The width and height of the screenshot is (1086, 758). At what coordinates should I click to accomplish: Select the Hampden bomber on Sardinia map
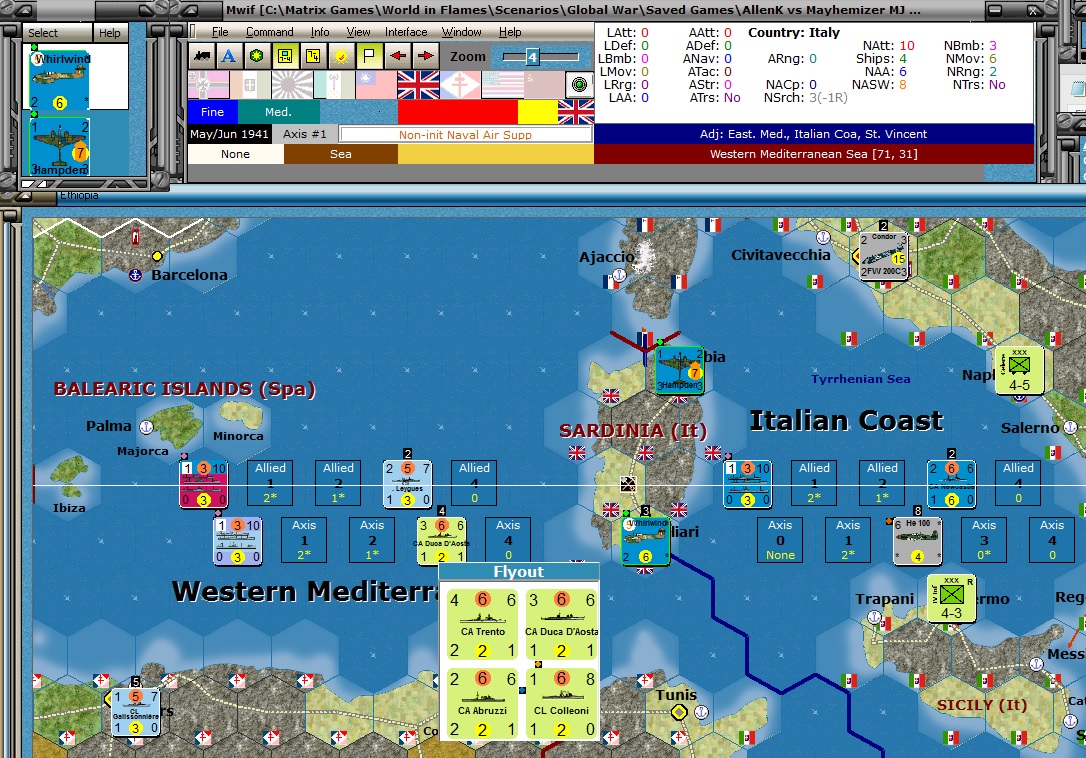[680, 371]
